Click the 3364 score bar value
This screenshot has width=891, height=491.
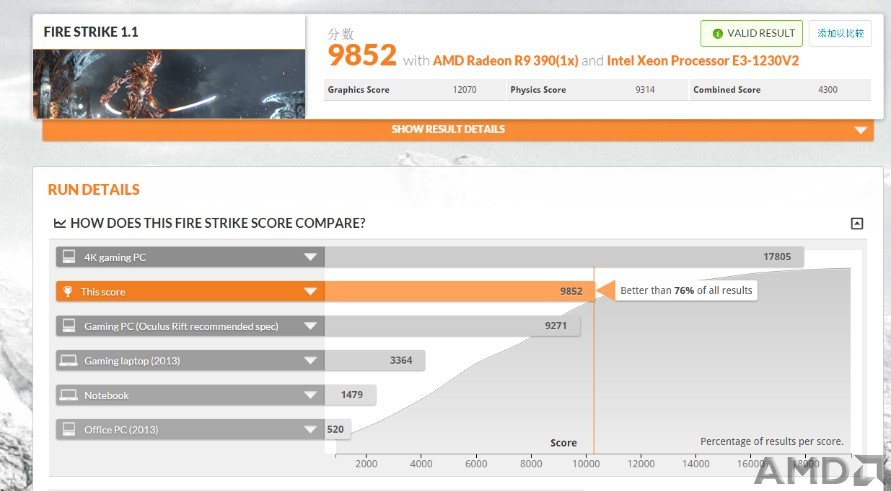(401, 360)
